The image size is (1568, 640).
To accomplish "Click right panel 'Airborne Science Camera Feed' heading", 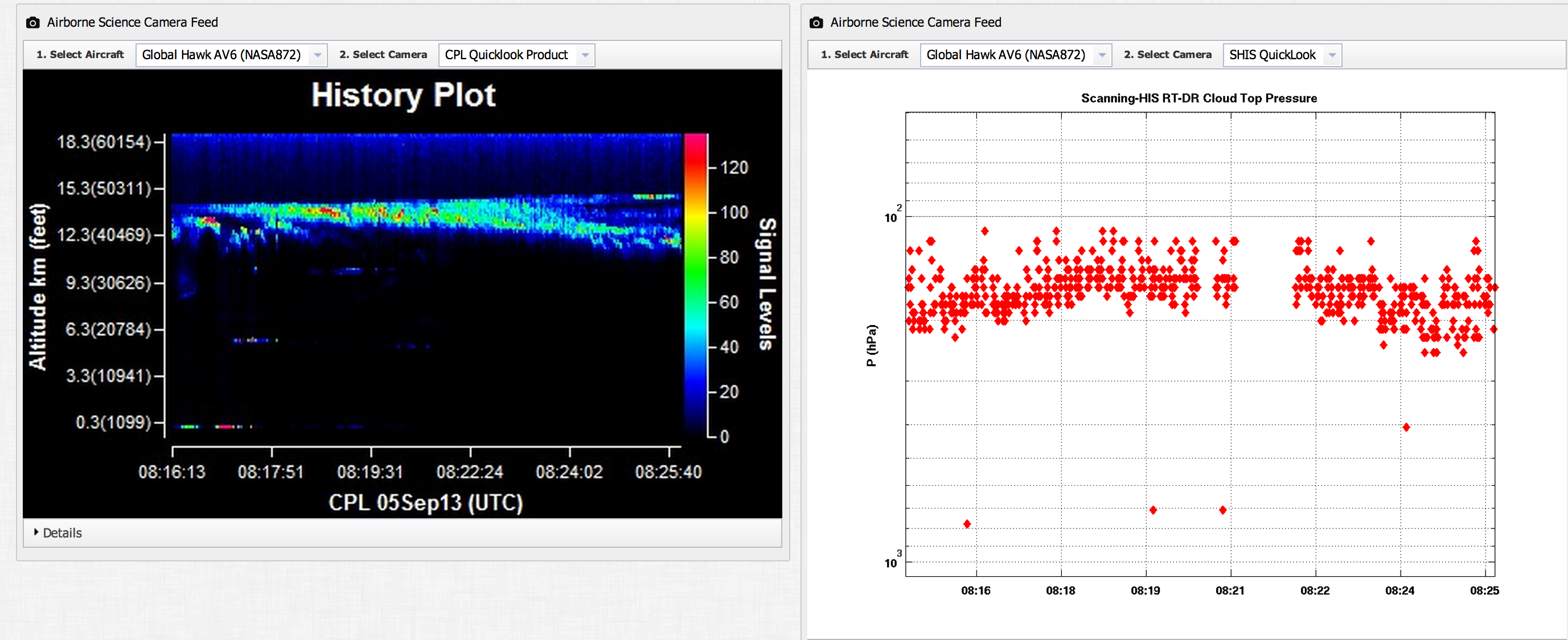I will click(916, 23).
